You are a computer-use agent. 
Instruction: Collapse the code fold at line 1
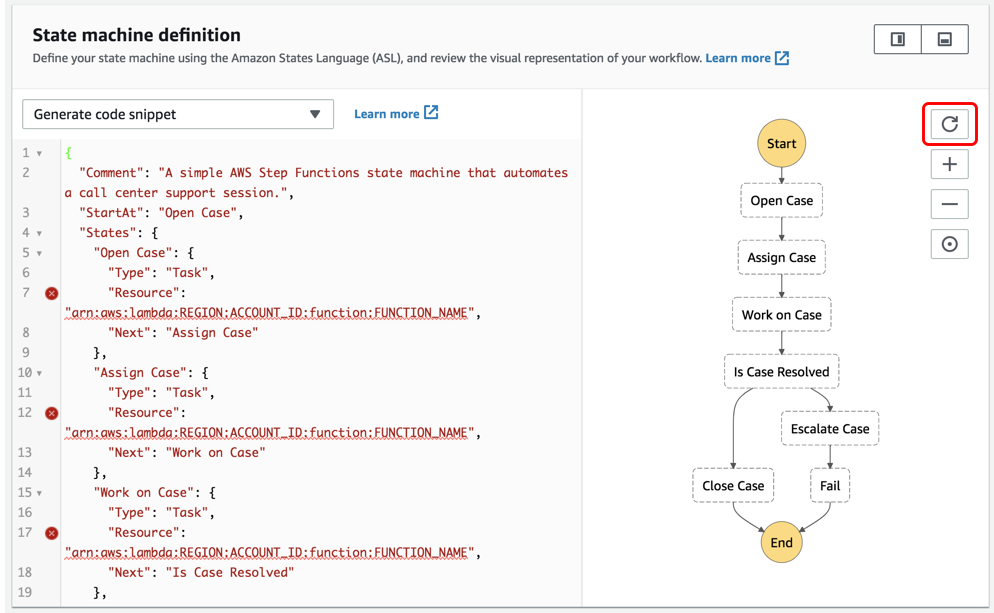point(39,154)
